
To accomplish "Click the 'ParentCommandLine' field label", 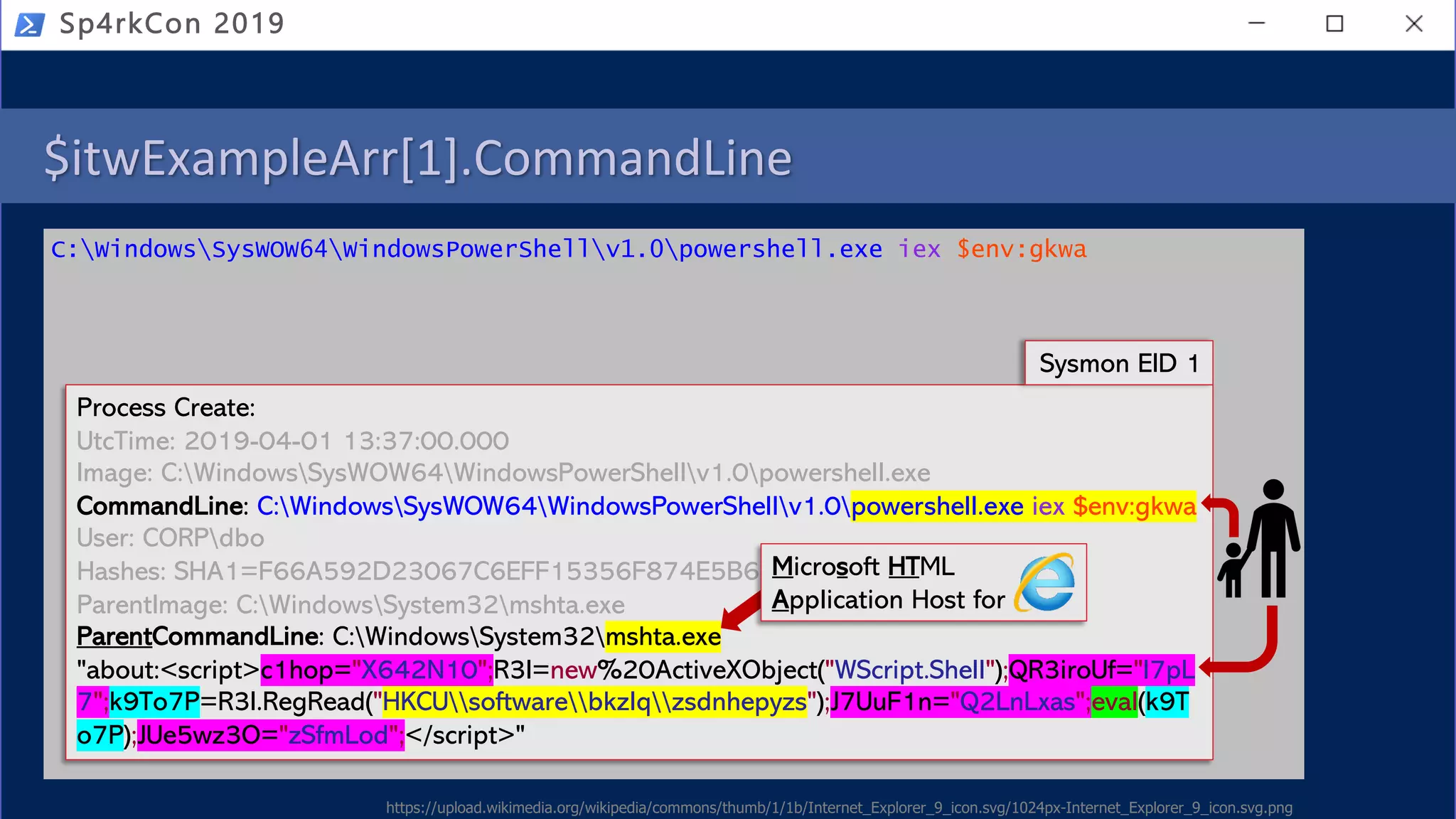I will tap(198, 636).
